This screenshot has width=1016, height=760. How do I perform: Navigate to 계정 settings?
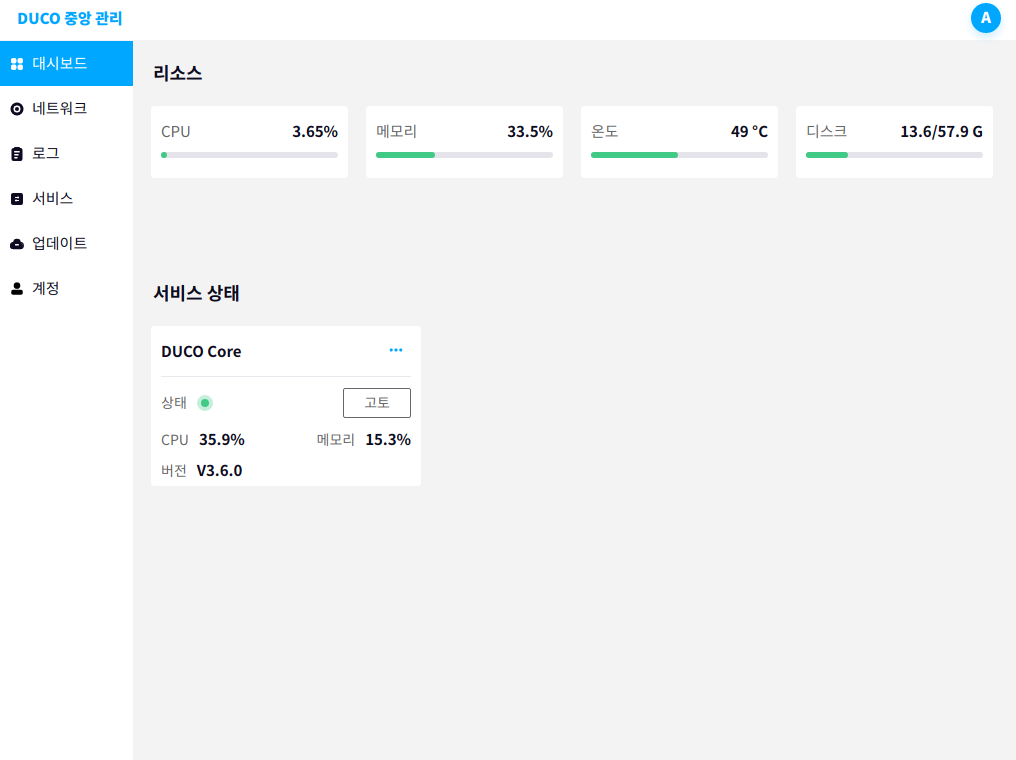[x=66, y=288]
